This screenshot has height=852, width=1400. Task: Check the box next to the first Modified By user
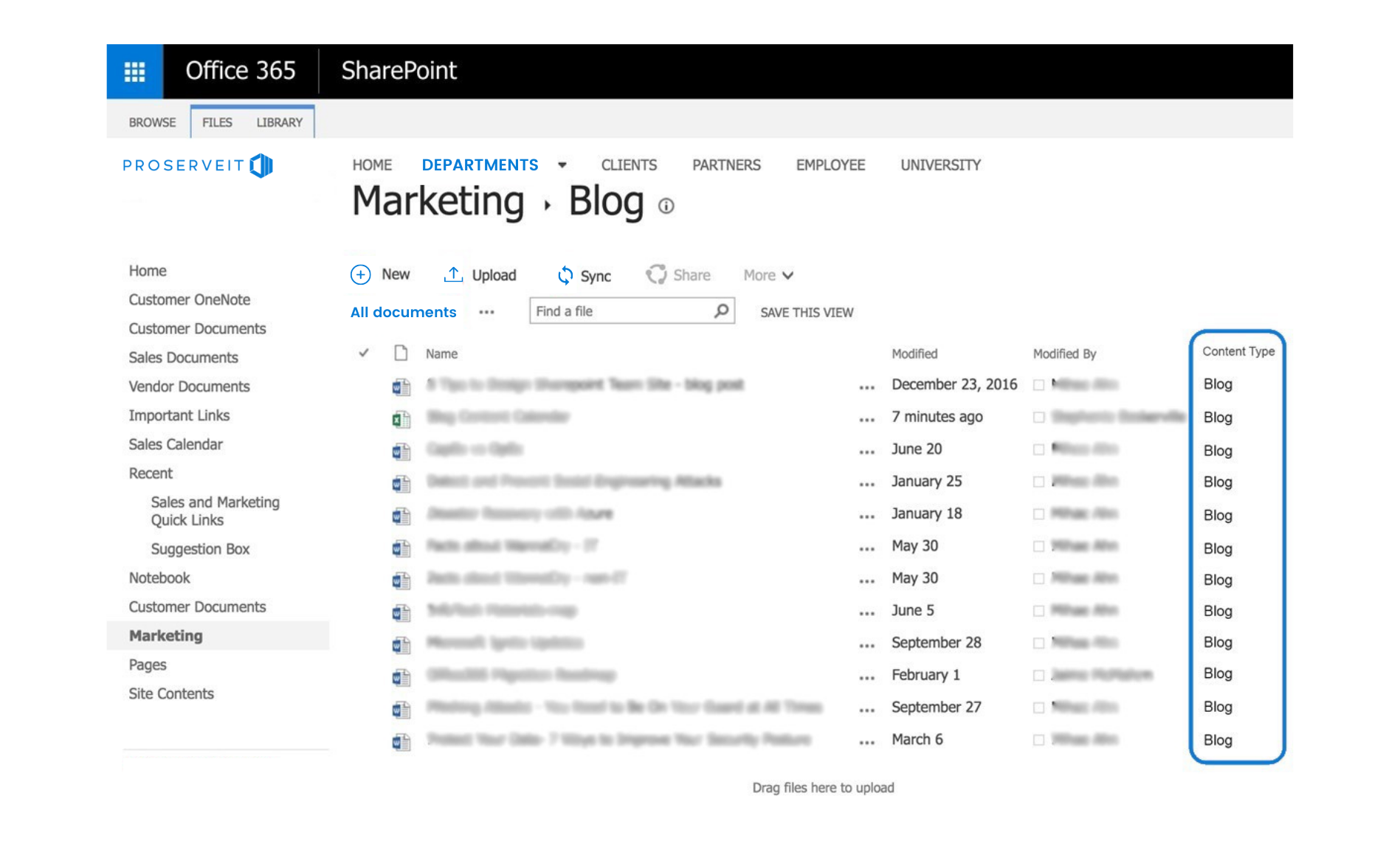point(1040,384)
